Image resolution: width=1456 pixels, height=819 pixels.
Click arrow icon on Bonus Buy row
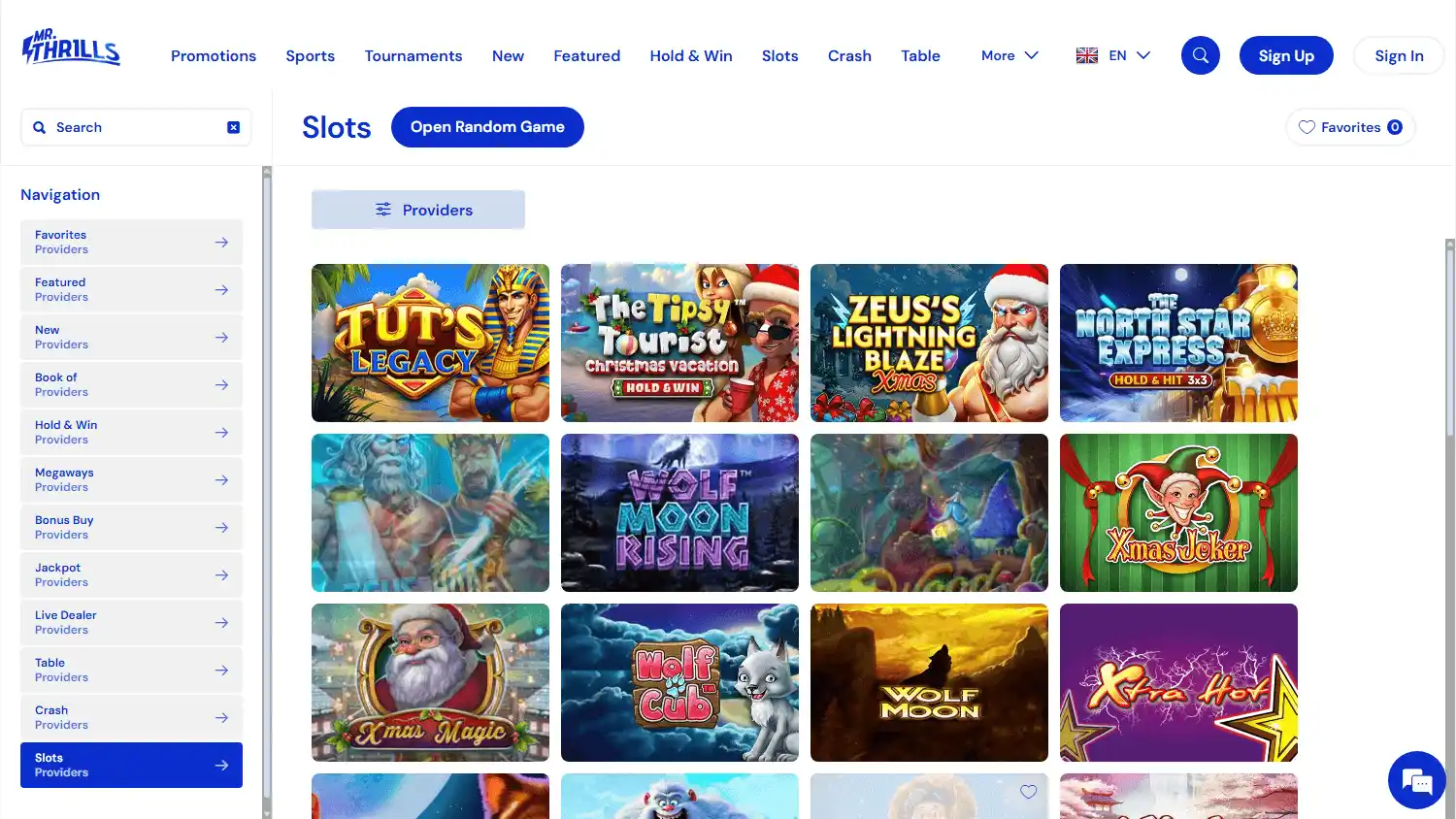[221, 527]
